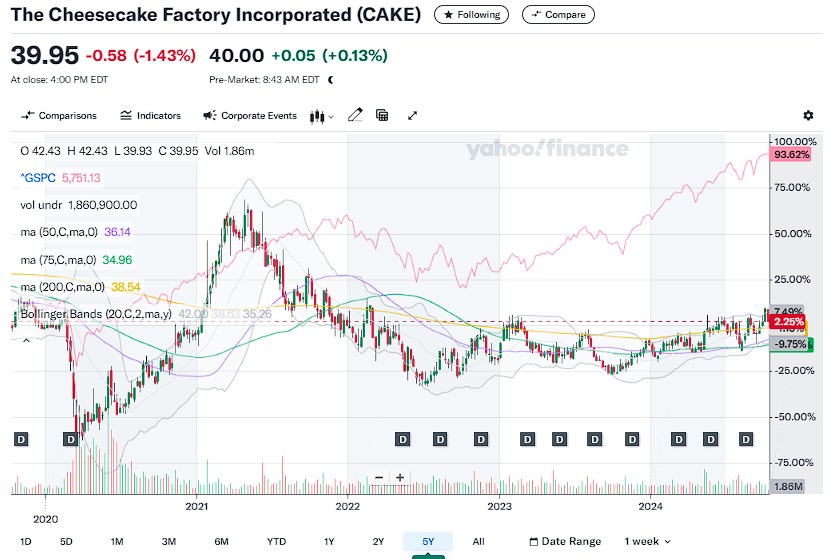Click the last dividend D marker of 2024
Image resolution: width=834 pixels, height=559 pixels.
coord(745,439)
